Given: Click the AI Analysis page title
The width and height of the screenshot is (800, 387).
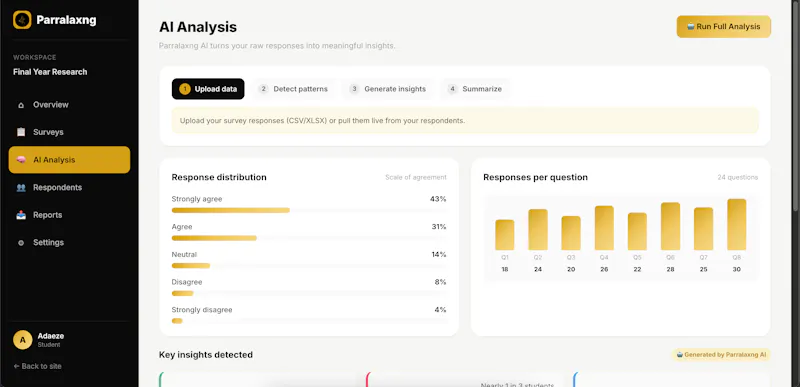Looking at the screenshot, I should point(198,27).
